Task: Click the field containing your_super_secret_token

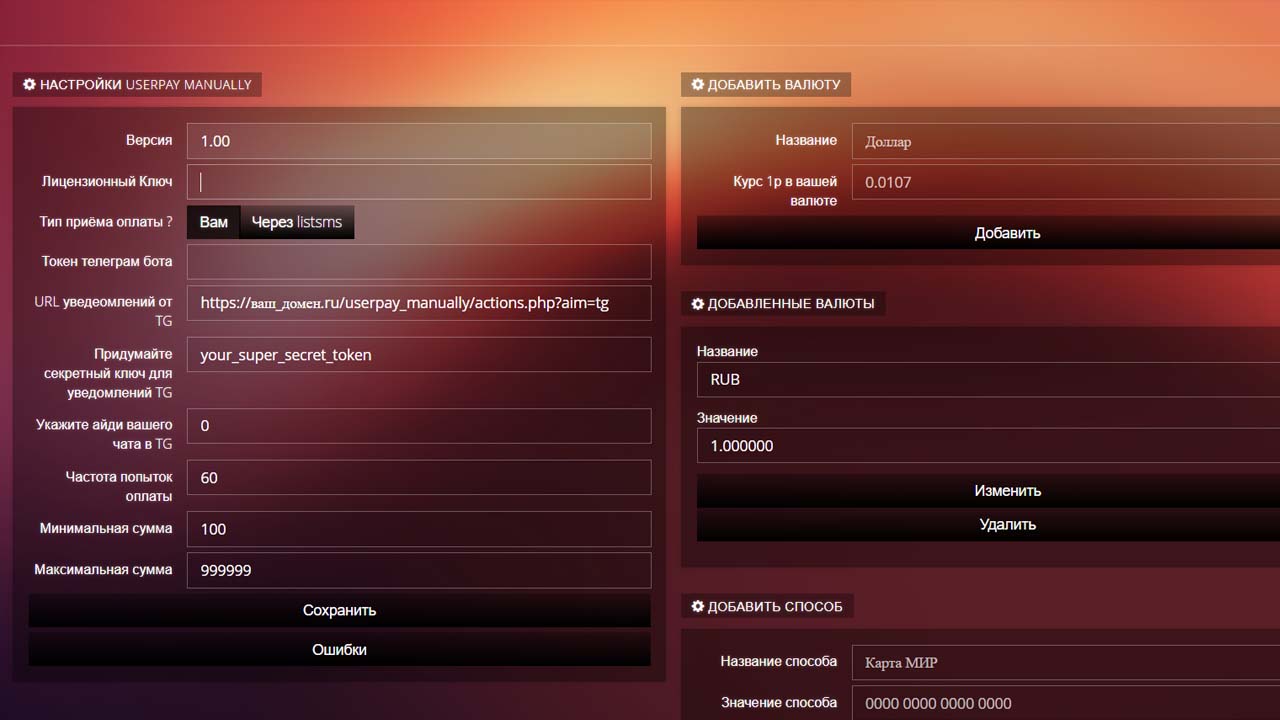Action: coord(419,355)
